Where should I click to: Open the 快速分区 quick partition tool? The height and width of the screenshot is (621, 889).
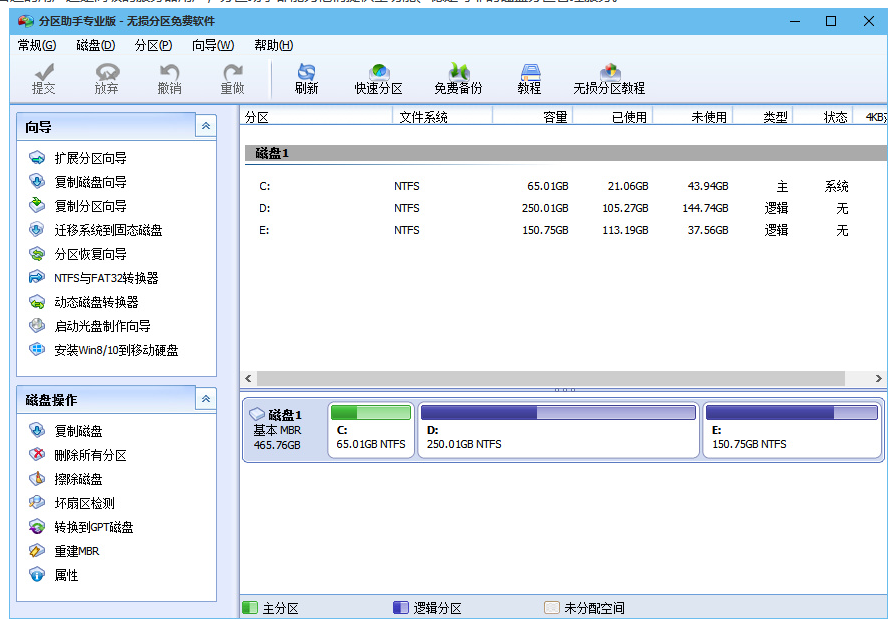[x=378, y=79]
